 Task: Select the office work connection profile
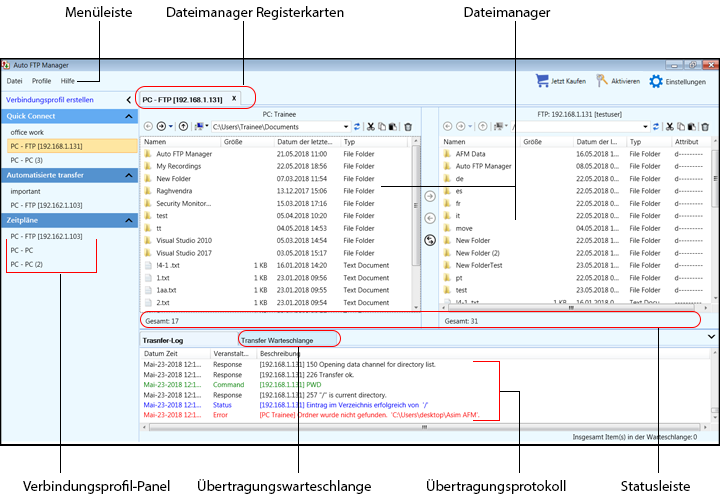pos(27,132)
